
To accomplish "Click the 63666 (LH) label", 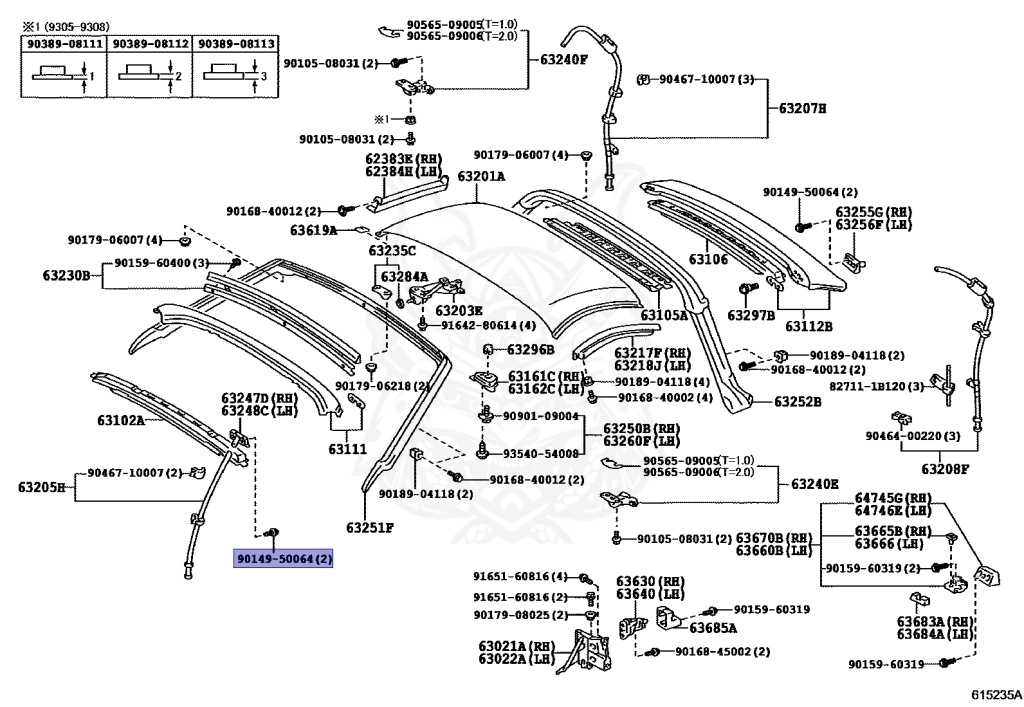I will [888, 544].
